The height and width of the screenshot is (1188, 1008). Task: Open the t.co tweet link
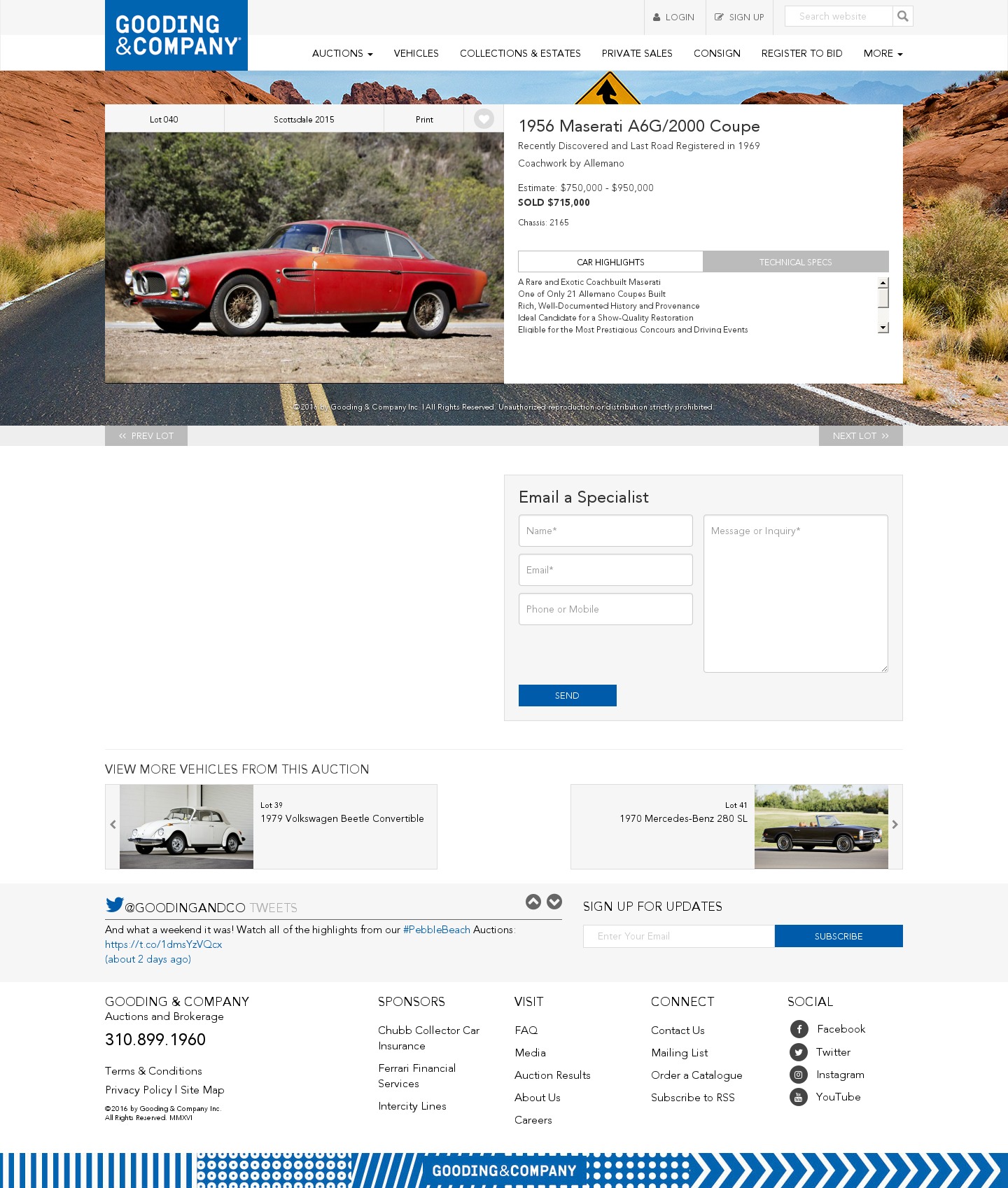pyautogui.click(x=164, y=944)
